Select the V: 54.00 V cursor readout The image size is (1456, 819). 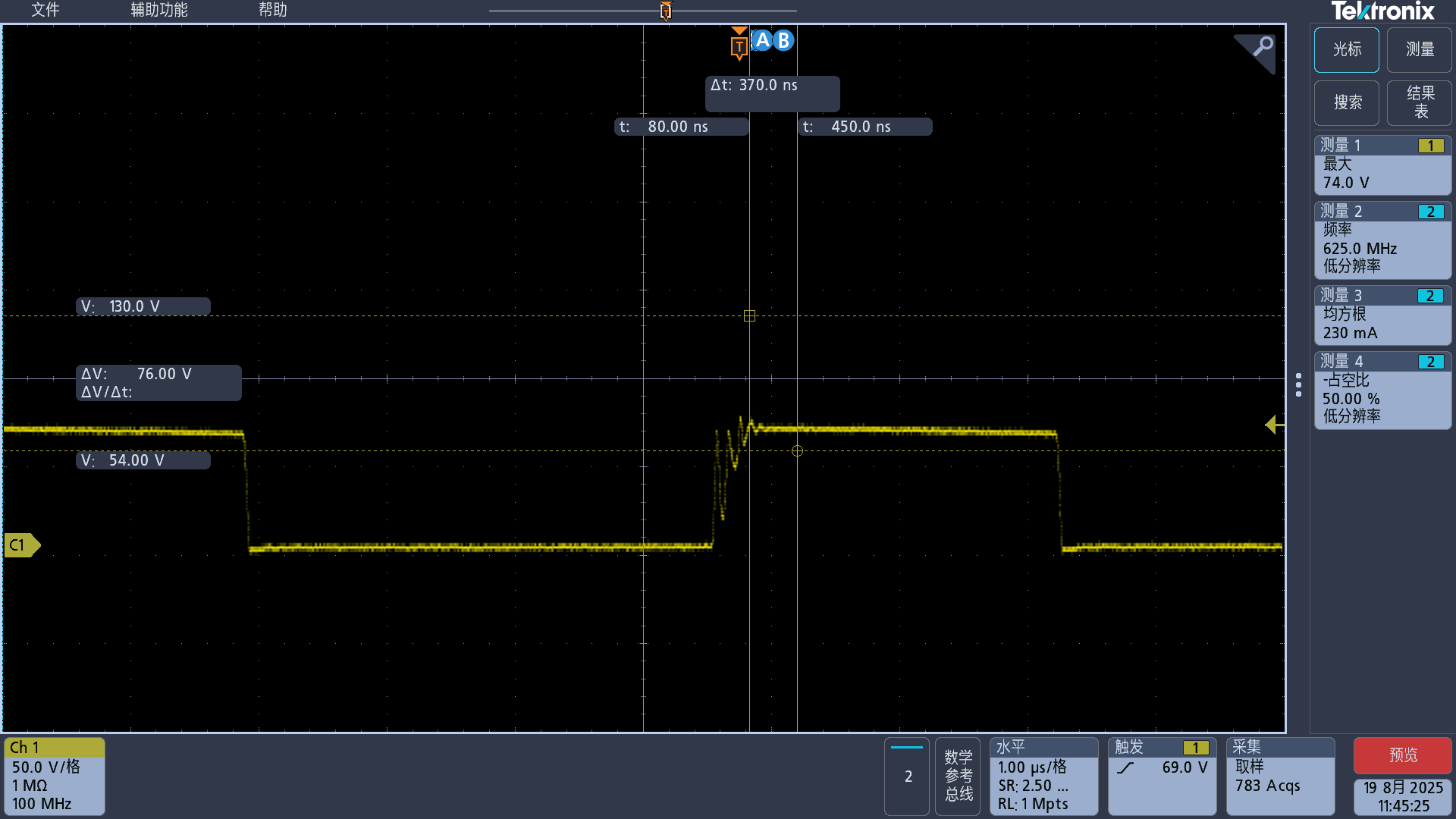[x=143, y=460]
